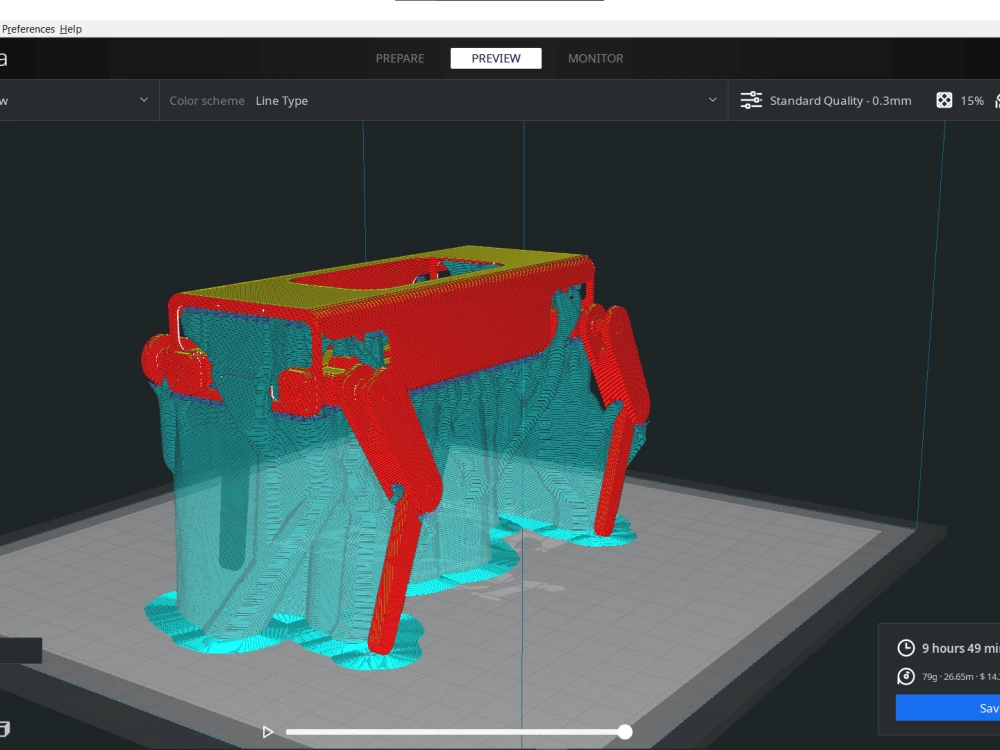Start the layer simulation with the play button
The height and width of the screenshot is (750, 1000).
267,731
